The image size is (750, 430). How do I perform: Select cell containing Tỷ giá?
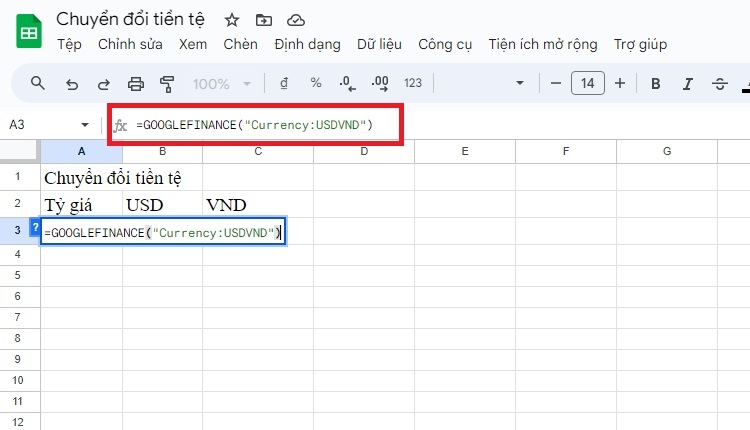pyautogui.click(x=81, y=205)
